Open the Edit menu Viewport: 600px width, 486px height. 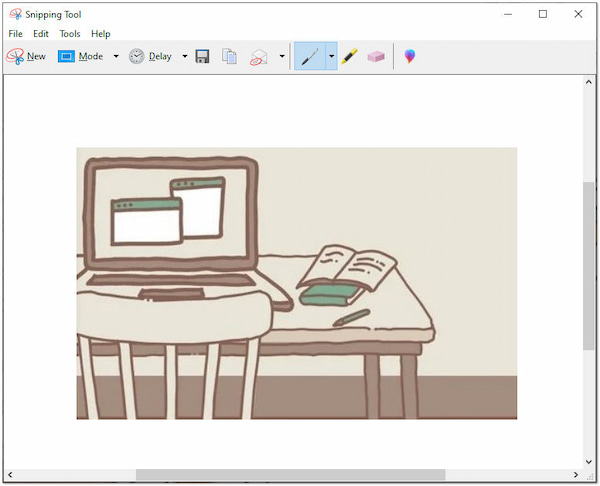(41, 34)
